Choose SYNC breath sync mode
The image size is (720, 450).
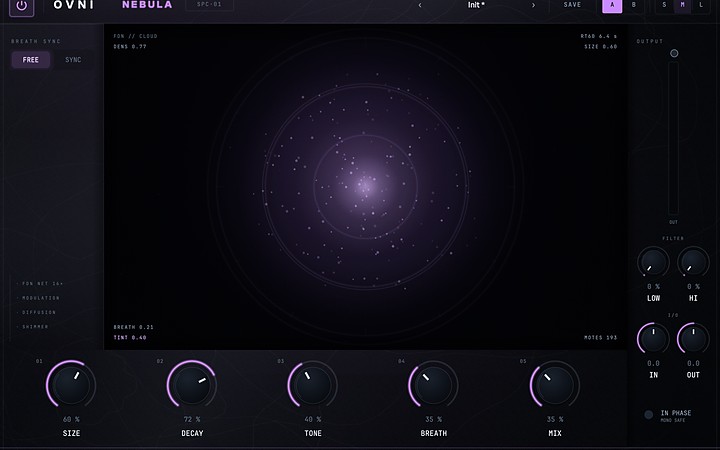[x=73, y=60]
